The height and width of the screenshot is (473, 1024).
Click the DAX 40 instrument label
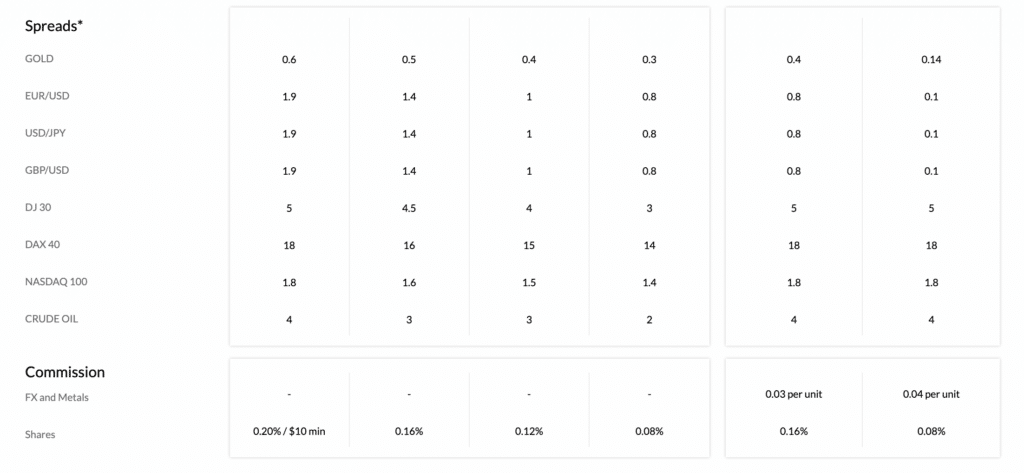[42, 245]
